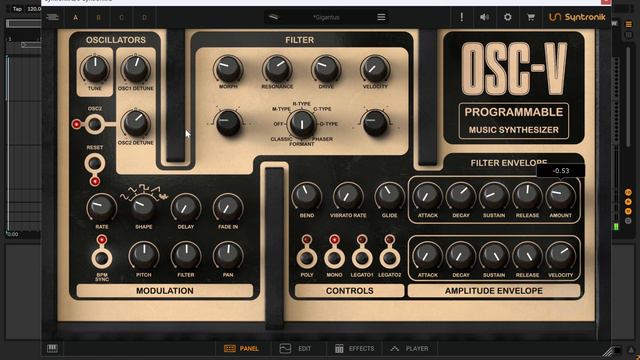This screenshot has height=360, width=640.
Task: Click the filter MORPH knob
Action: tap(228, 69)
